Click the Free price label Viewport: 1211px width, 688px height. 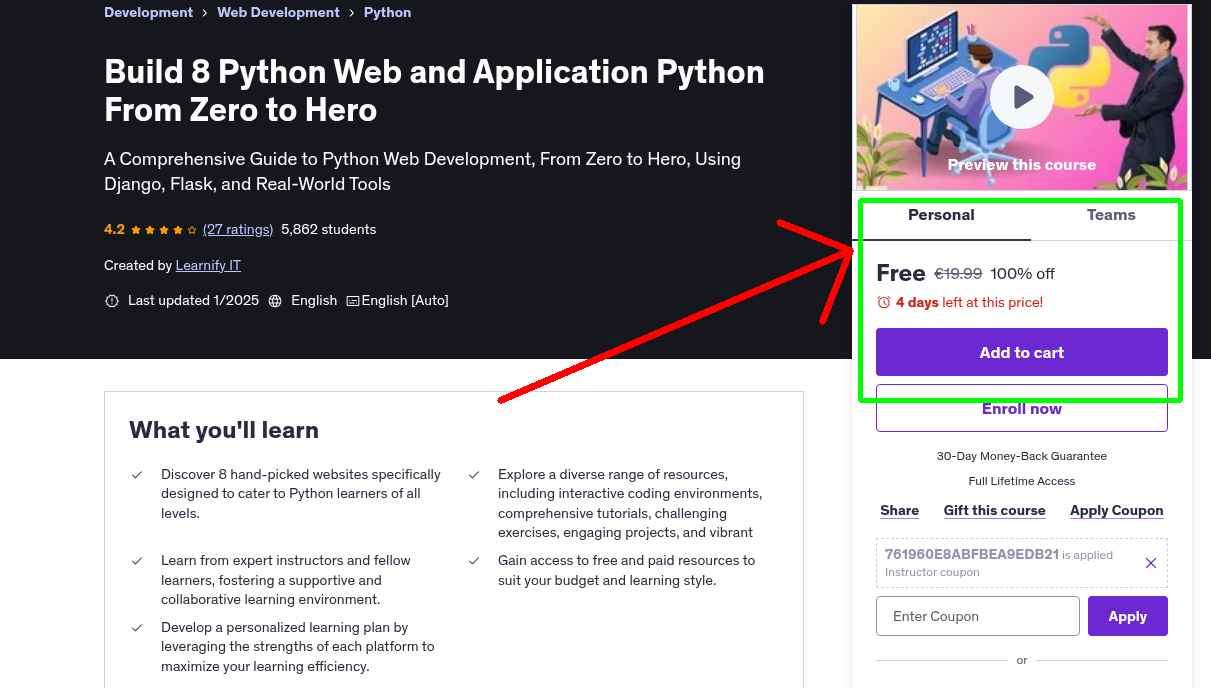901,274
